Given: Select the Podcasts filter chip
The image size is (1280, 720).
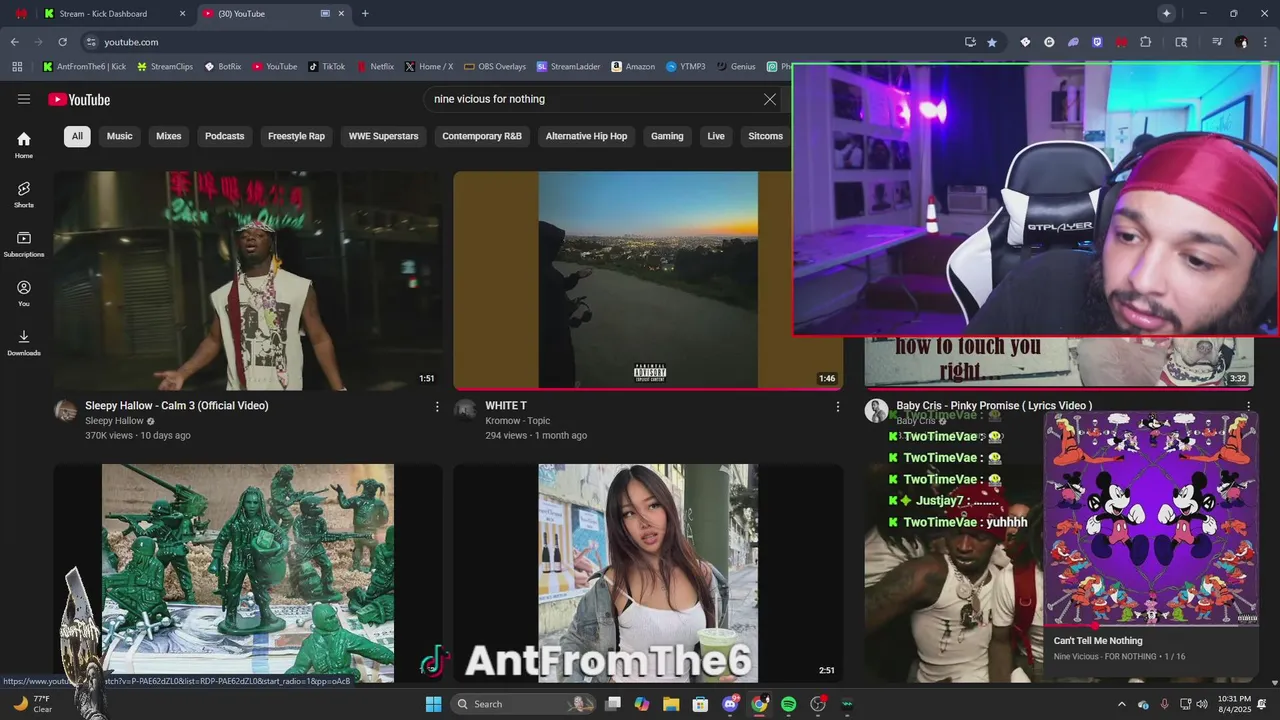Looking at the screenshot, I should pos(224,136).
